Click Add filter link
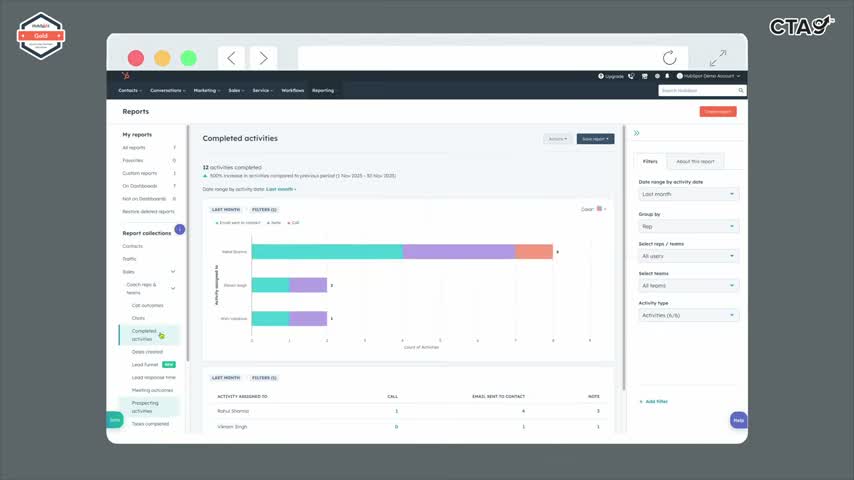The height and width of the screenshot is (480, 854). [x=654, y=402]
